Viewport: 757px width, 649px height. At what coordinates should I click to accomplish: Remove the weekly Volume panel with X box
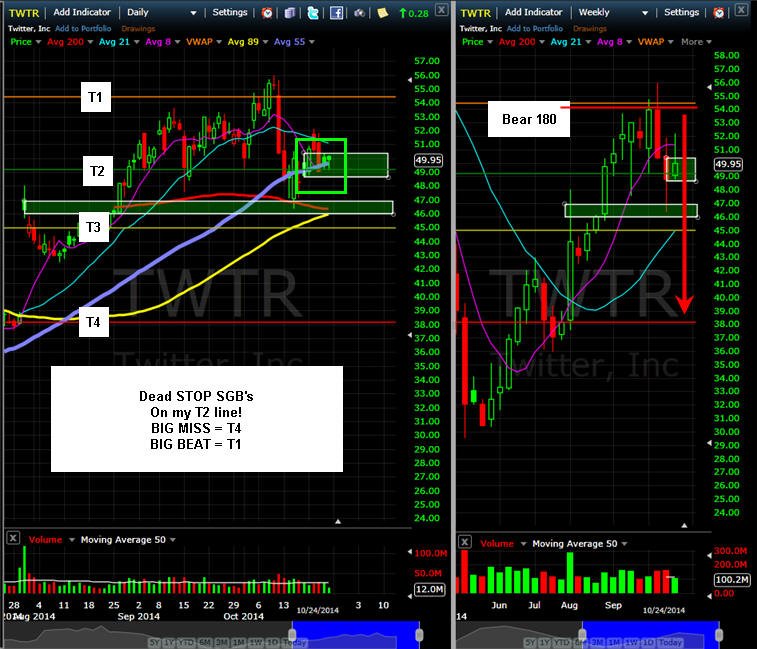(465, 542)
